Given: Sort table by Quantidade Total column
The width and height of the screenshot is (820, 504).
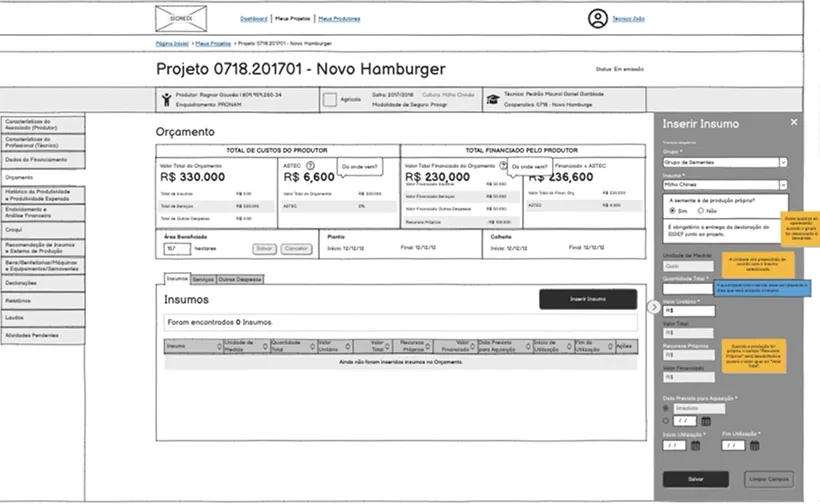Looking at the screenshot, I should (312, 346).
